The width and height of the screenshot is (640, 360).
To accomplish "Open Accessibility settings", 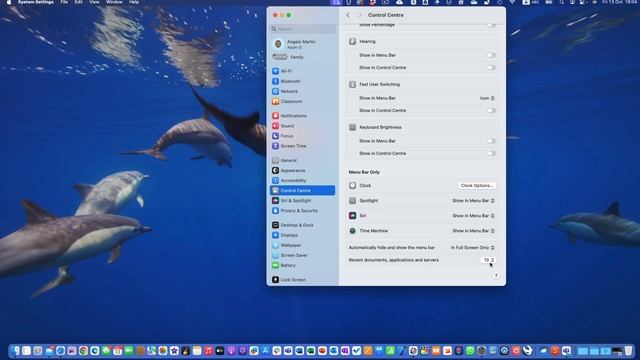I will click(302, 180).
